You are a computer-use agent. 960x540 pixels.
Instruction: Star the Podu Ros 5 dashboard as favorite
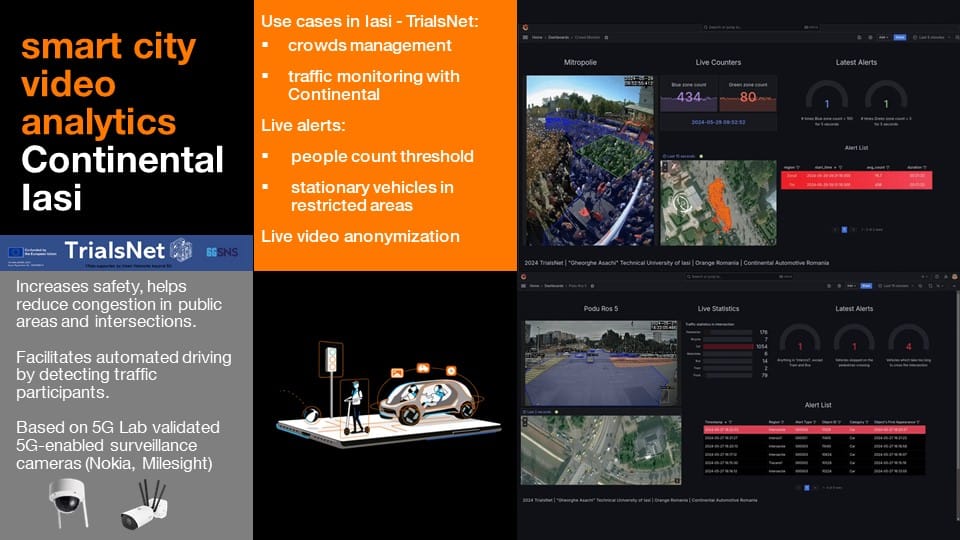click(x=592, y=286)
